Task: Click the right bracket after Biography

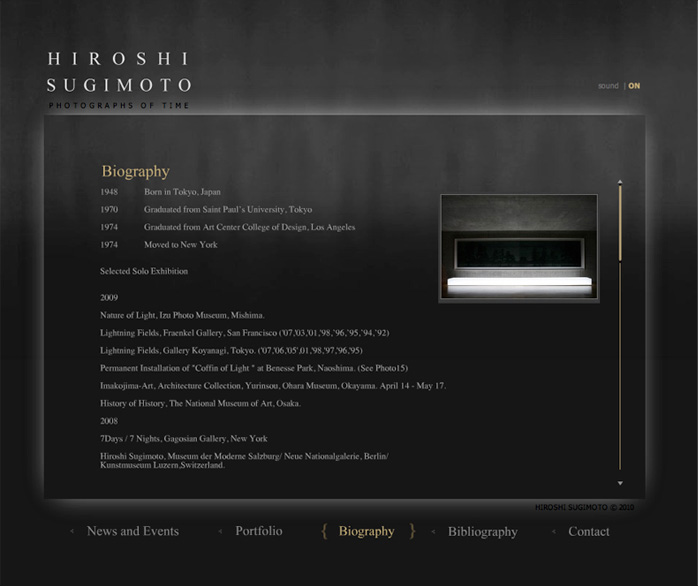Action: pos(412,532)
